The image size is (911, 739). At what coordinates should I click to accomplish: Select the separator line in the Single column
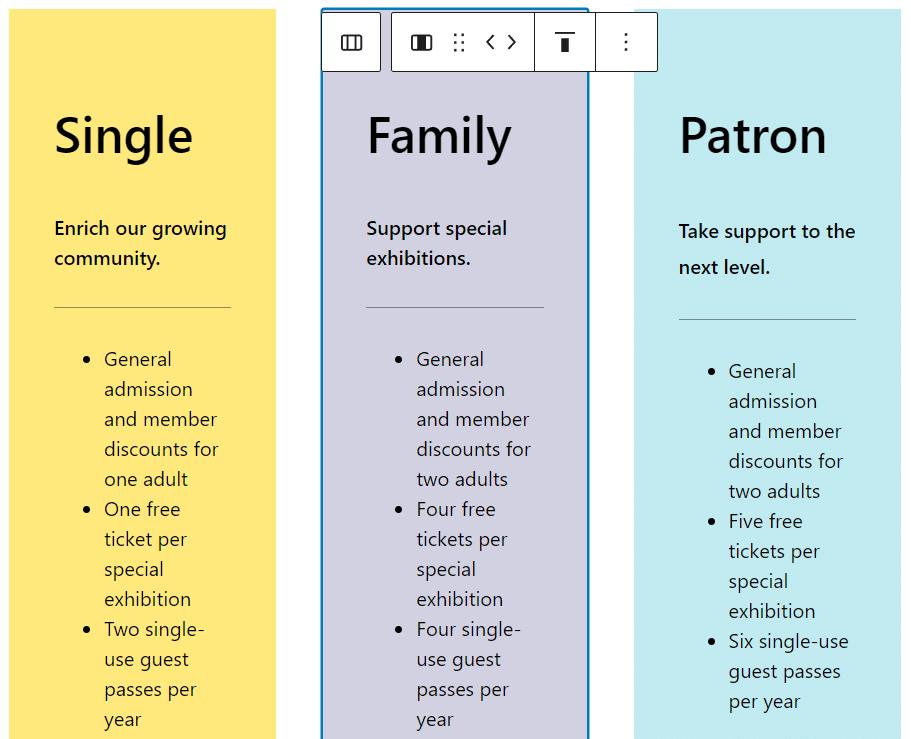(142, 307)
